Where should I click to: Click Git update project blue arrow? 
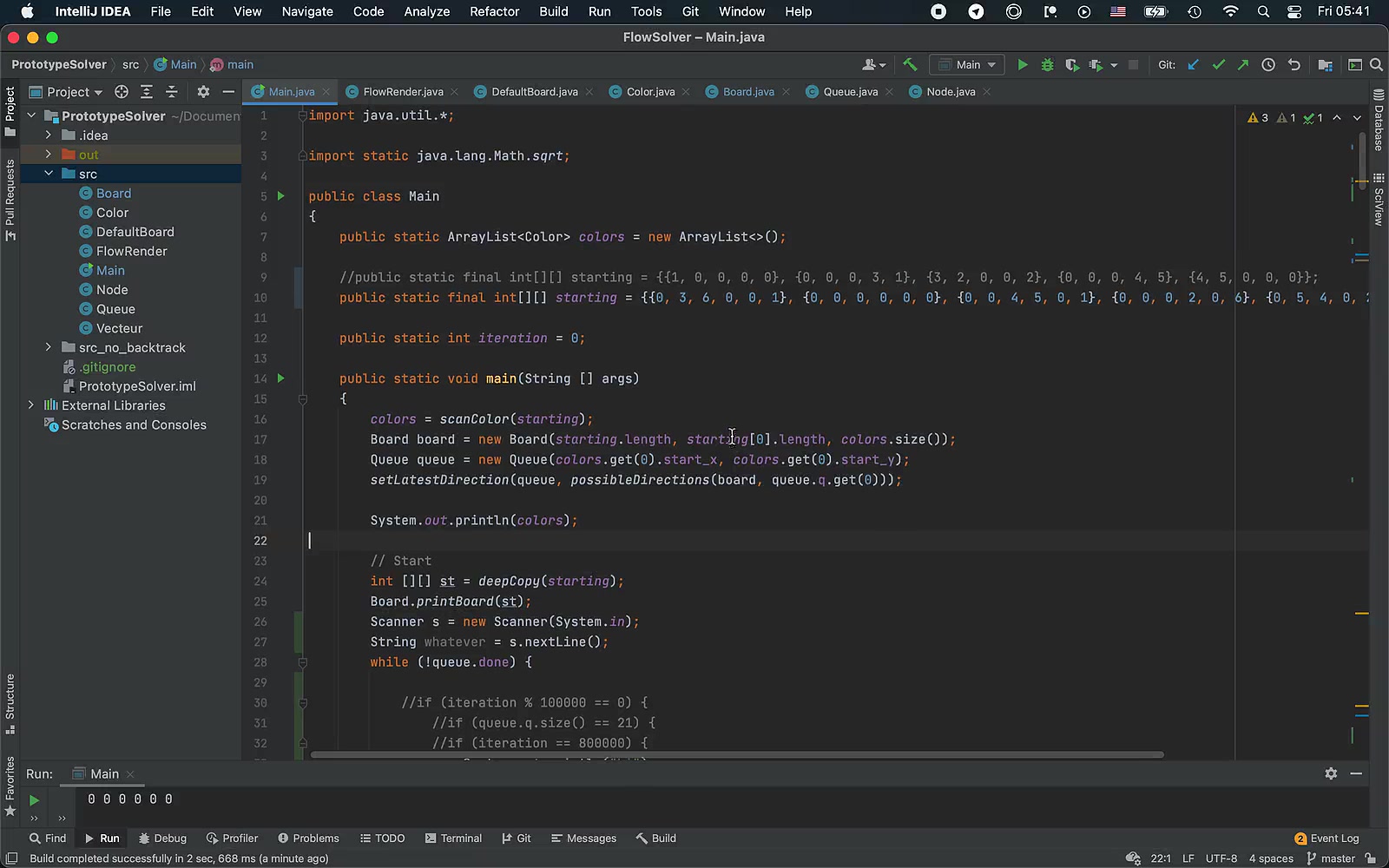(x=1194, y=65)
